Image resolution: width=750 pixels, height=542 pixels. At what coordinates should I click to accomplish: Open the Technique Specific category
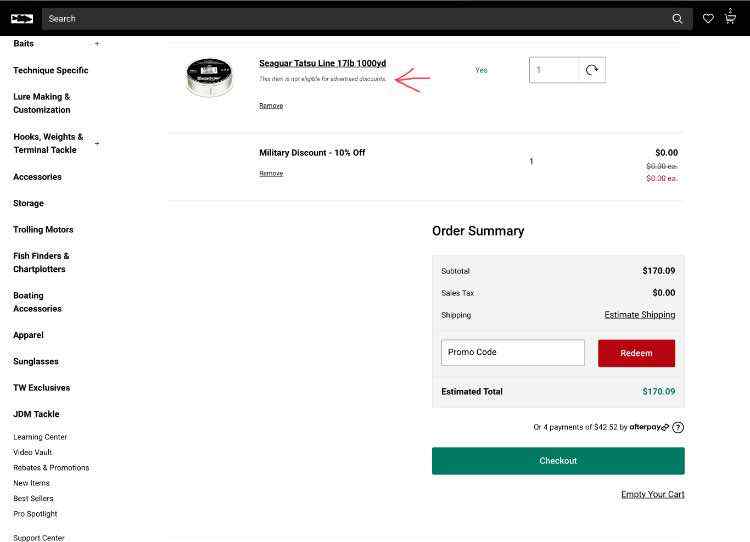[x=51, y=70]
